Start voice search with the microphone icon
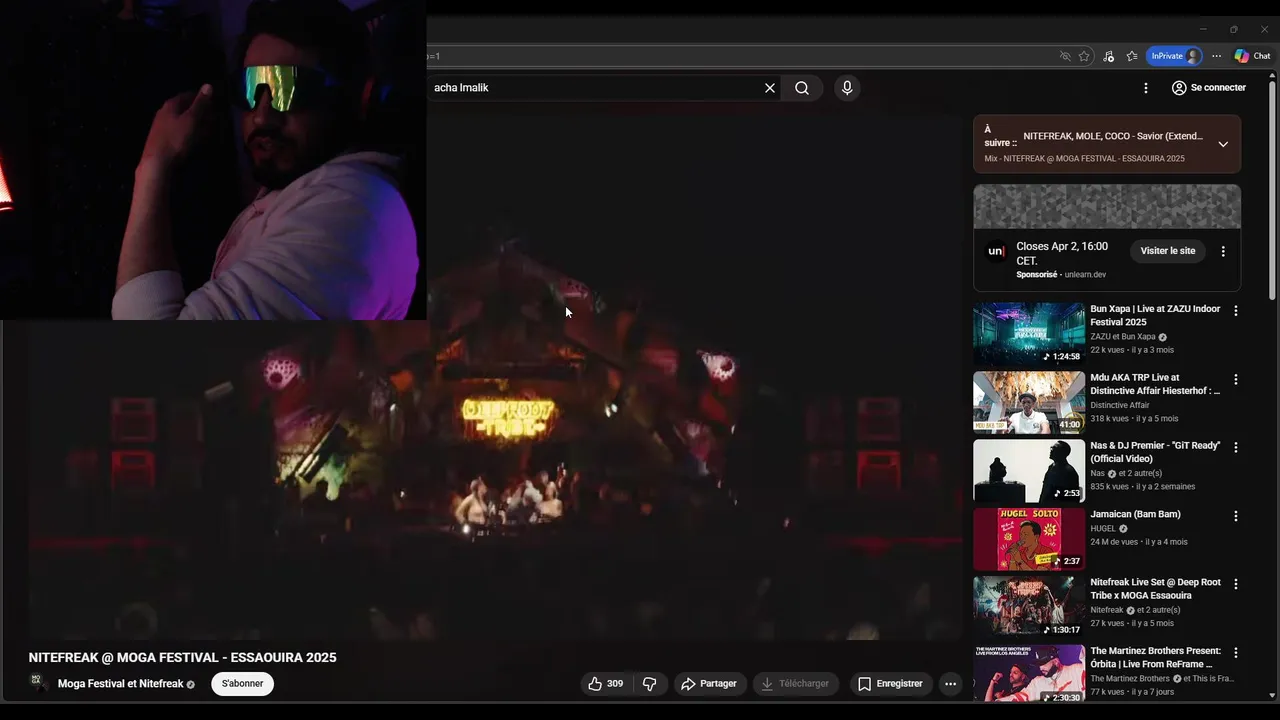Image resolution: width=1280 pixels, height=720 pixels. 847,88
